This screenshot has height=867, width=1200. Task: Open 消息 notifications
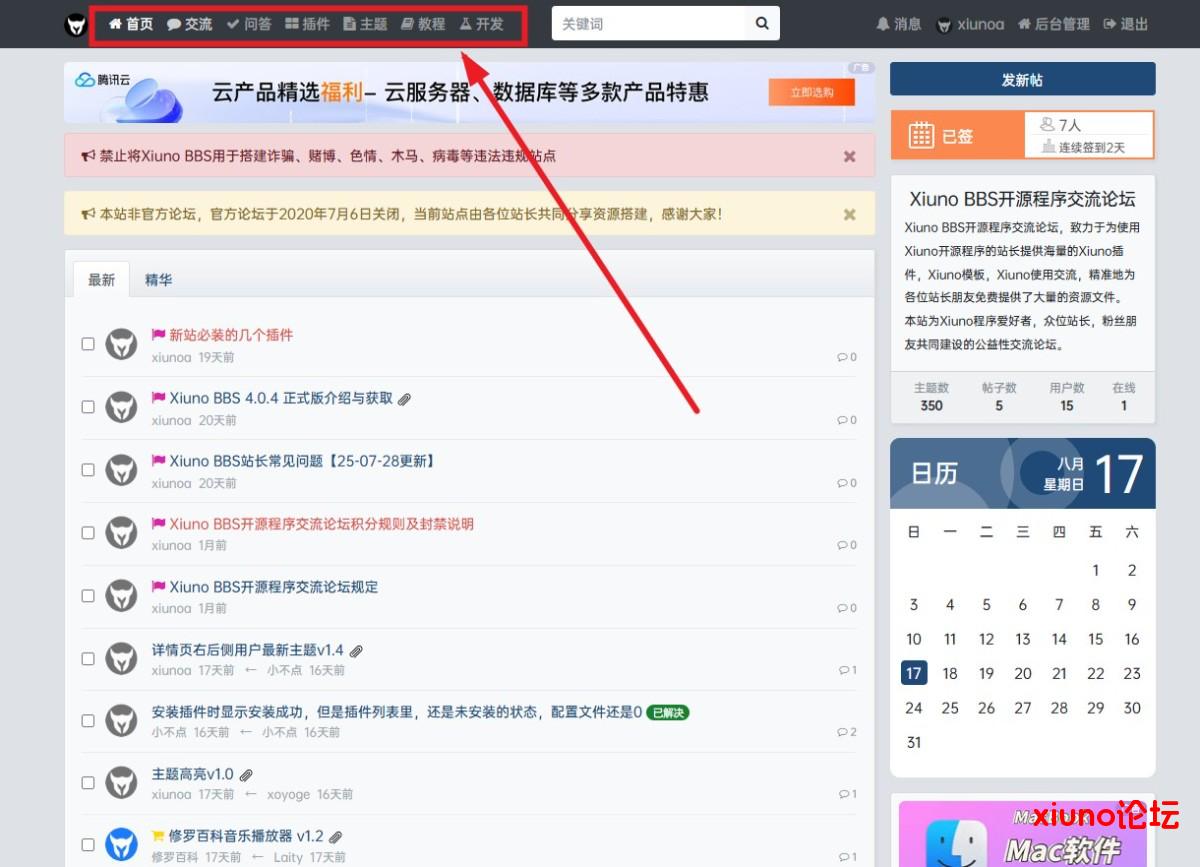click(x=898, y=24)
